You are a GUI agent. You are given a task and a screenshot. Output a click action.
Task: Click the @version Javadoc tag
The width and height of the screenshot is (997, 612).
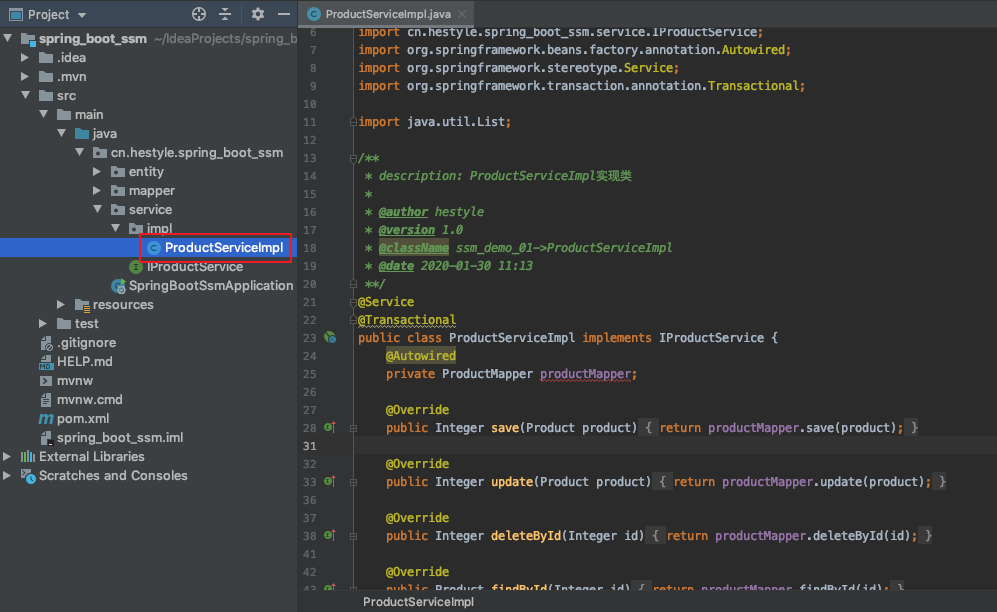point(407,229)
